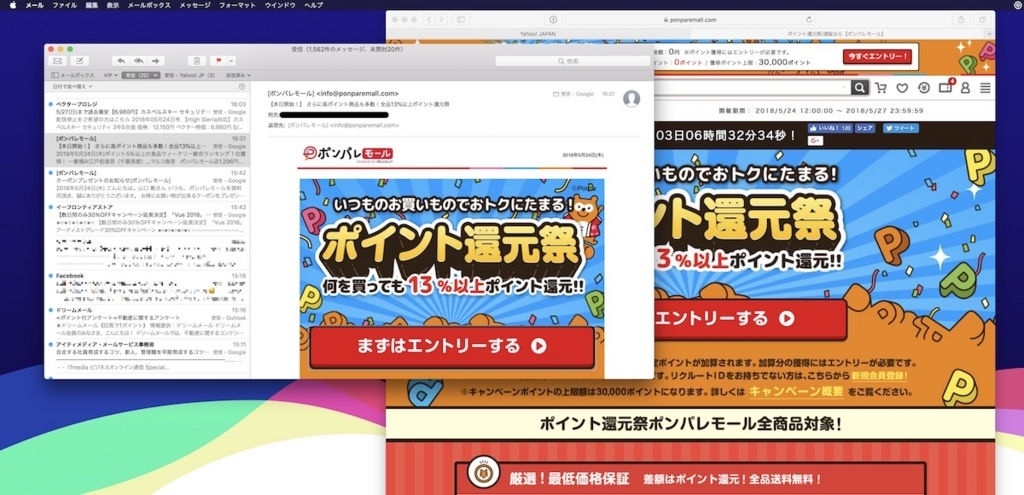Click Safari address bar ponparemall.com
The height and width of the screenshot is (495, 1024).
coord(692,20)
